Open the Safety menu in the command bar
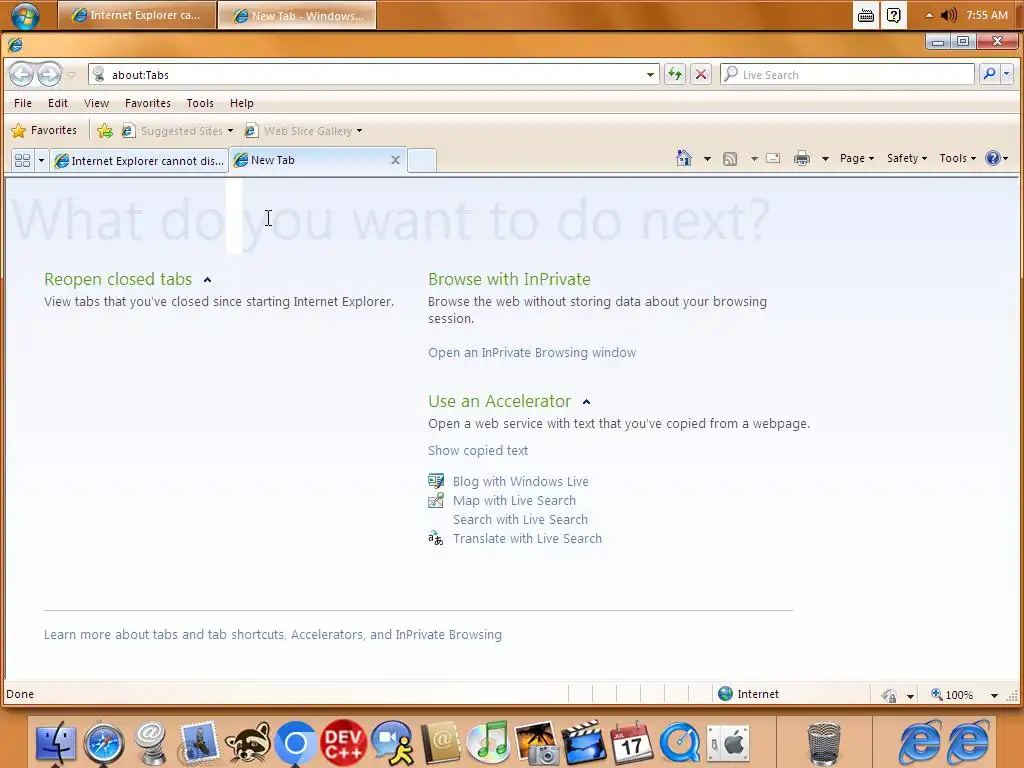Viewport: 1024px width, 768px height. [x=907, y=158]
